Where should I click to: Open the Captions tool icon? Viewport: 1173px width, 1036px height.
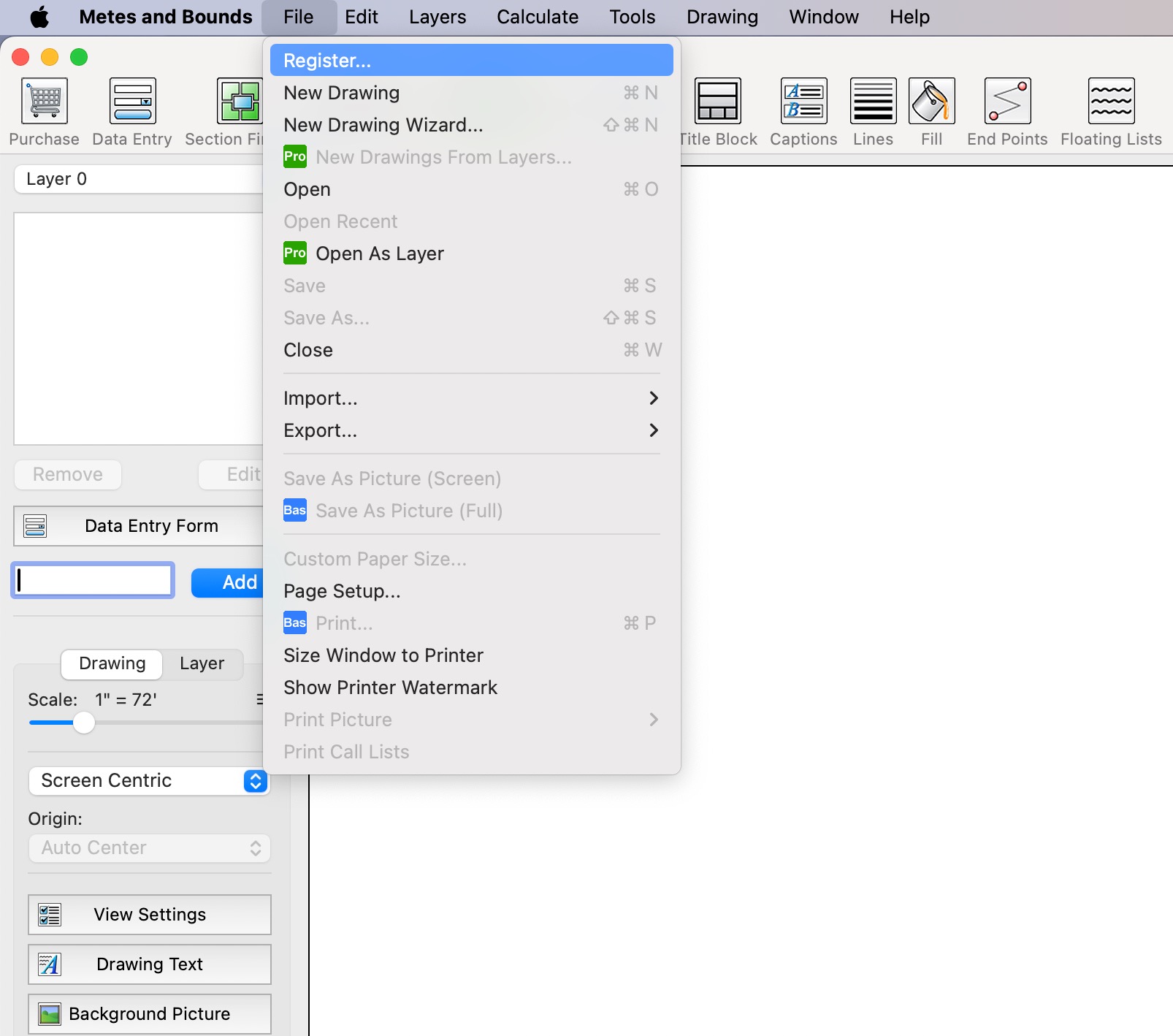pos(803,102)
